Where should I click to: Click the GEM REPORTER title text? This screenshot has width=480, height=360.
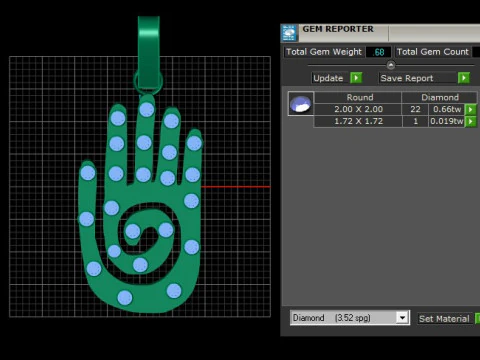338,29
